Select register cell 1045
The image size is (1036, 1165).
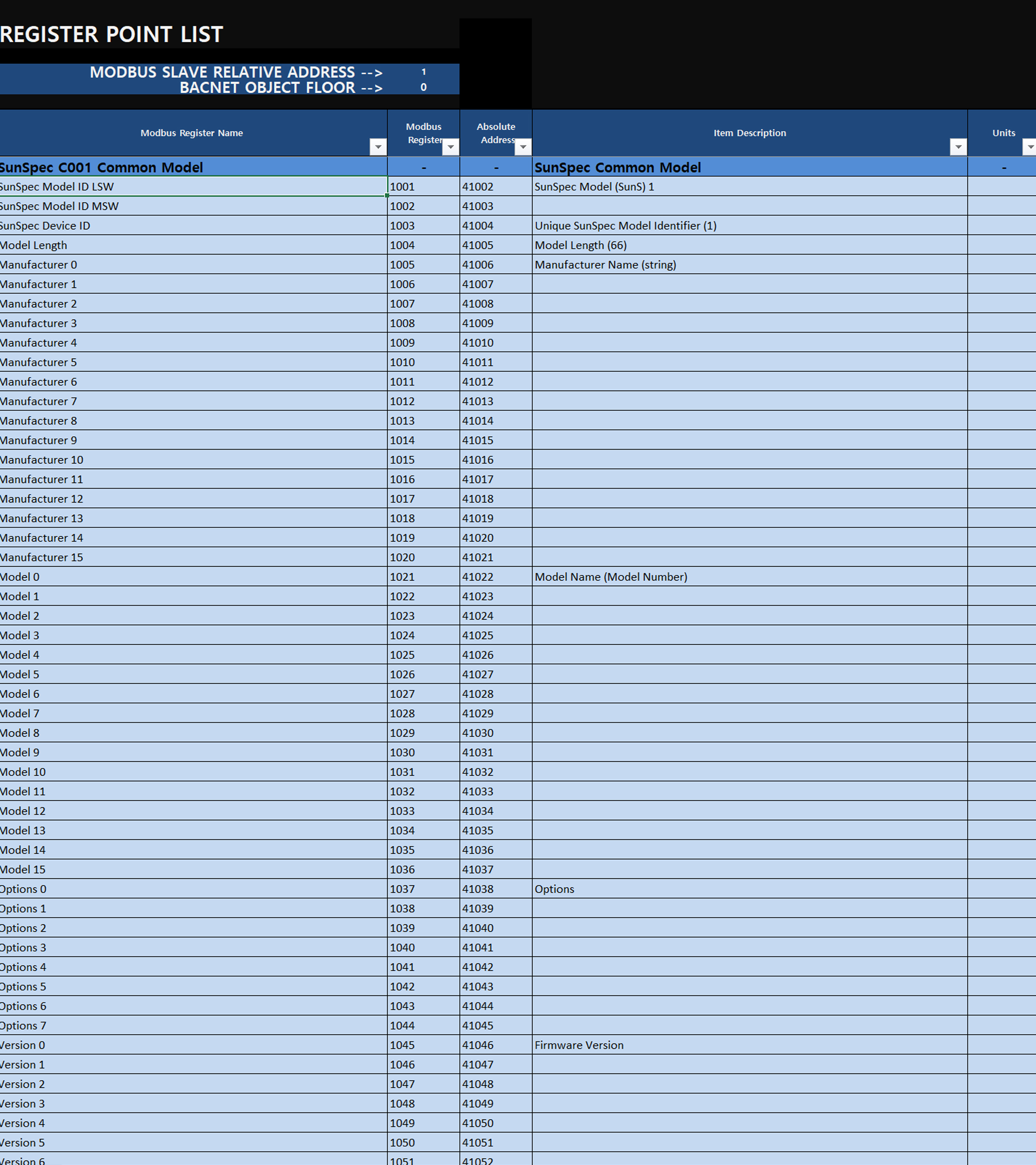[424, 1045]
